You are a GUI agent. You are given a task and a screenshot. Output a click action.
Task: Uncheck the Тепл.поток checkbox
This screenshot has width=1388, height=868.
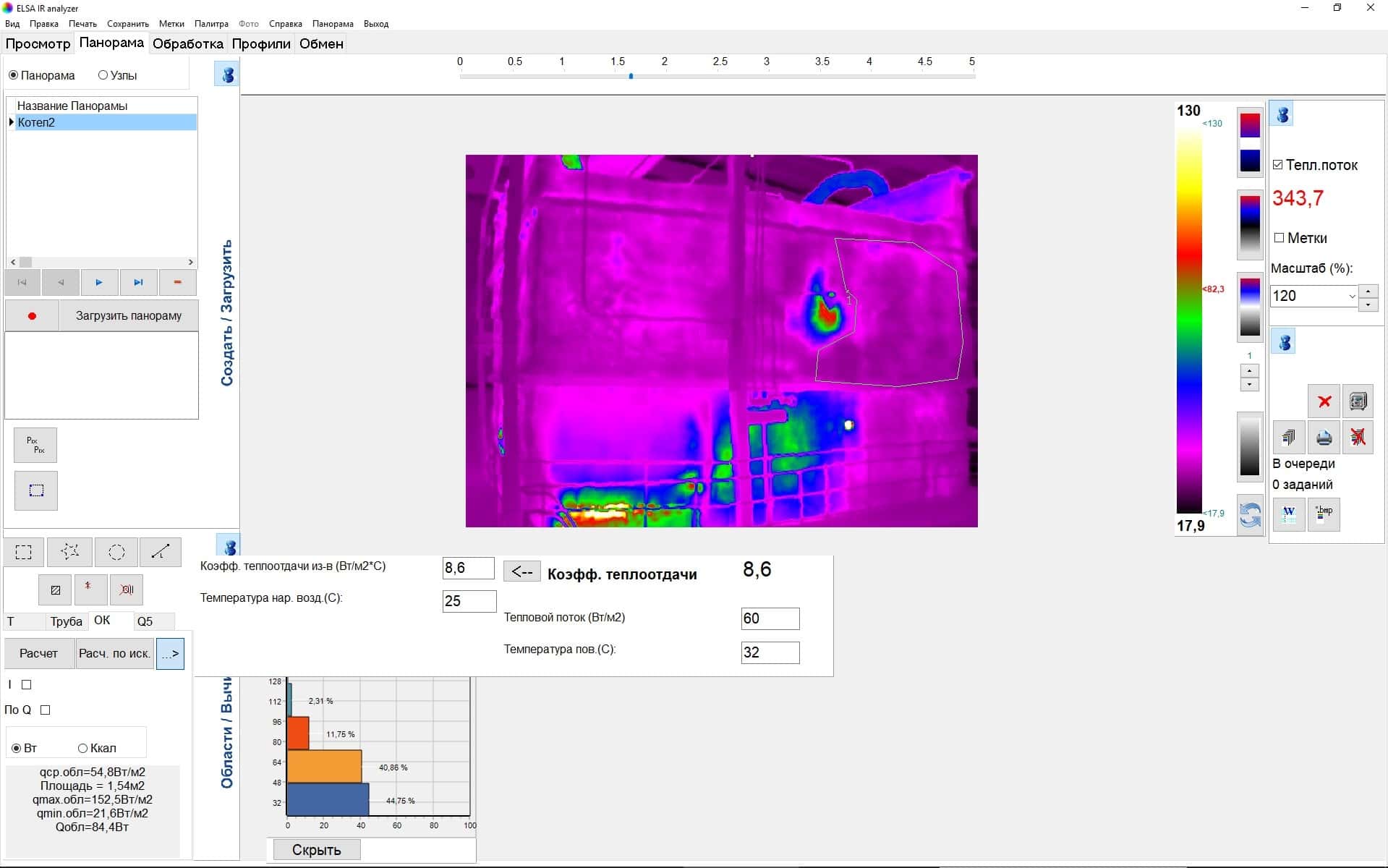click(x=1278, y=165)
